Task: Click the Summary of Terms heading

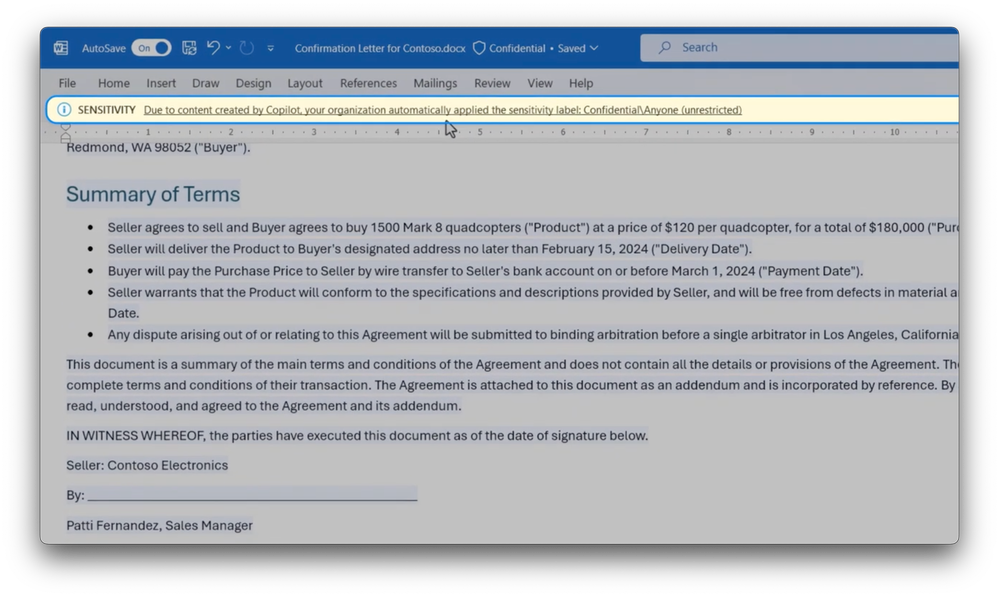Action: pos(153,194)
